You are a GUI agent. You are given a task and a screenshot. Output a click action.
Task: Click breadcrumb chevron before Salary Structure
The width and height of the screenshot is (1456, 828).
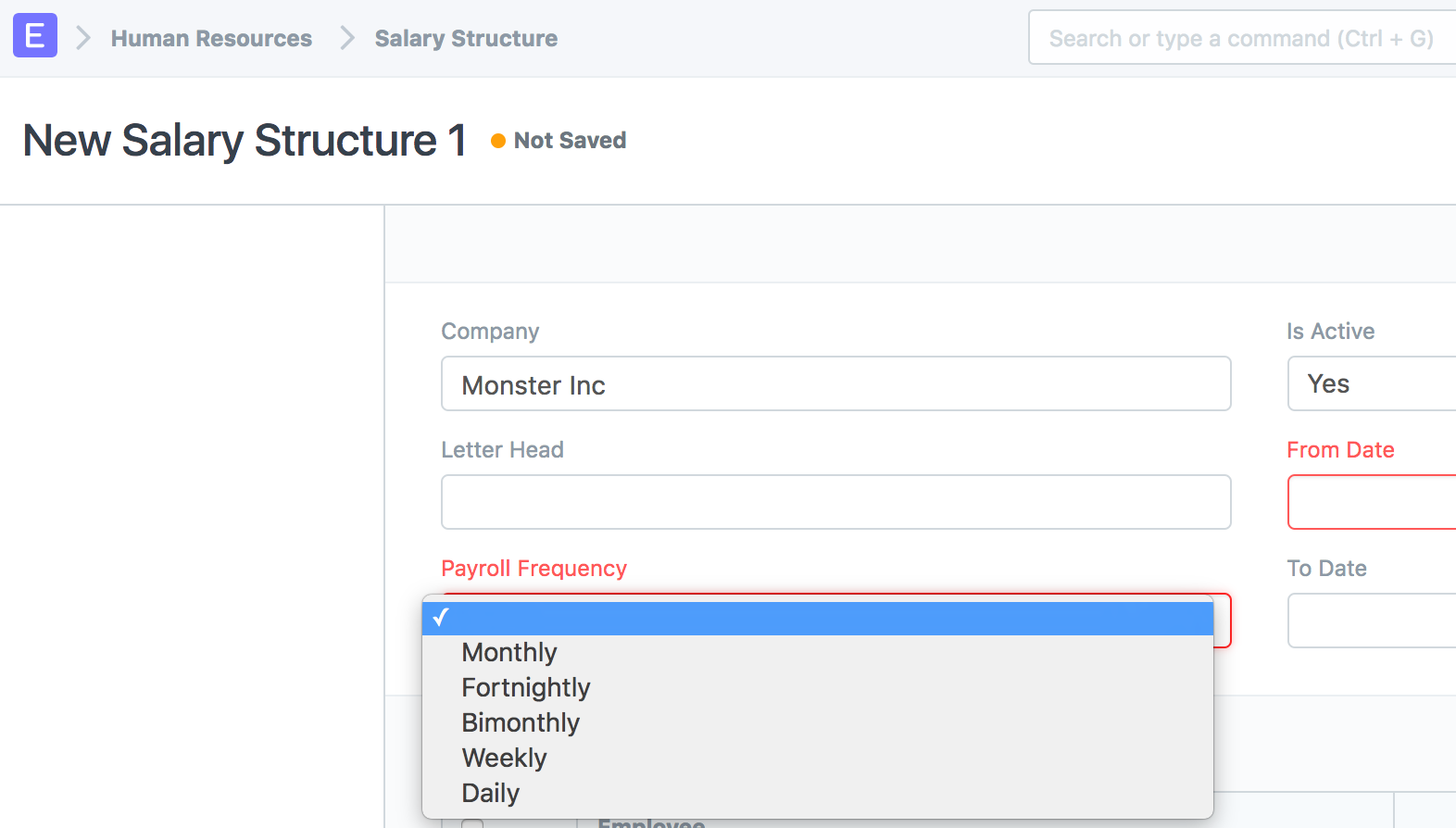click(x=347, y=38)
